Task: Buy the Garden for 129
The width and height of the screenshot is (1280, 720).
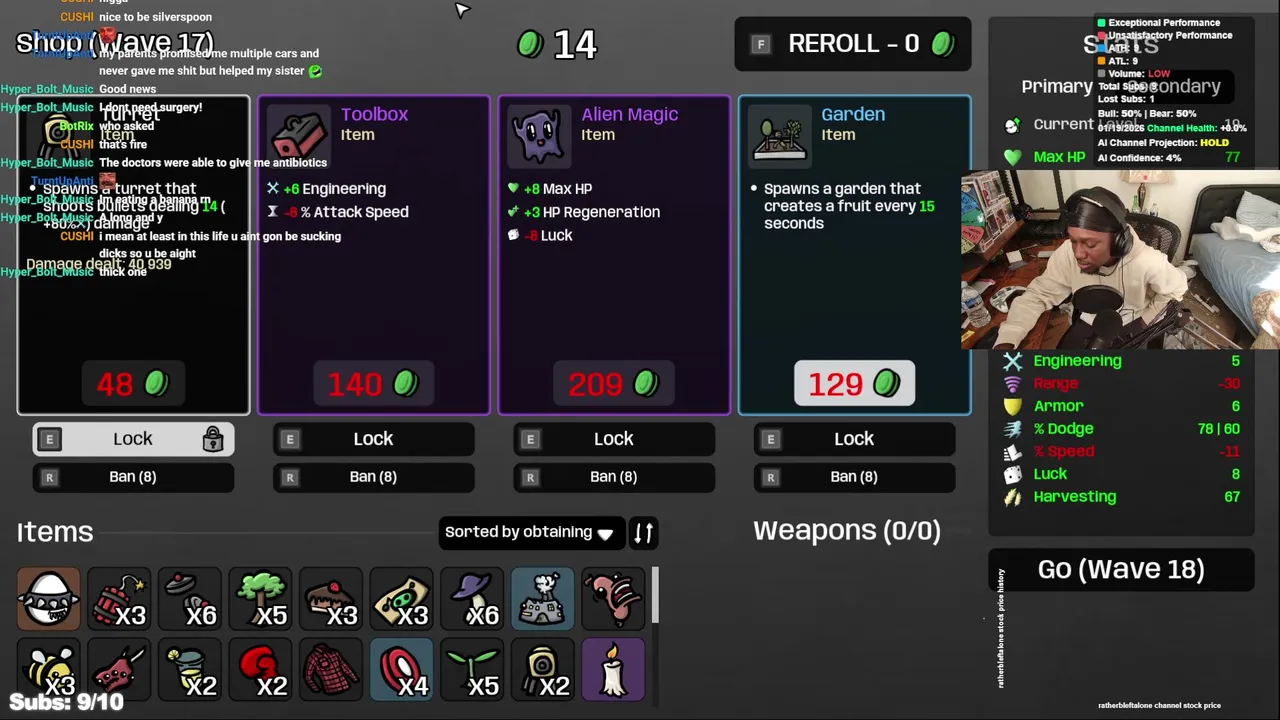Action: pos(854,384)
